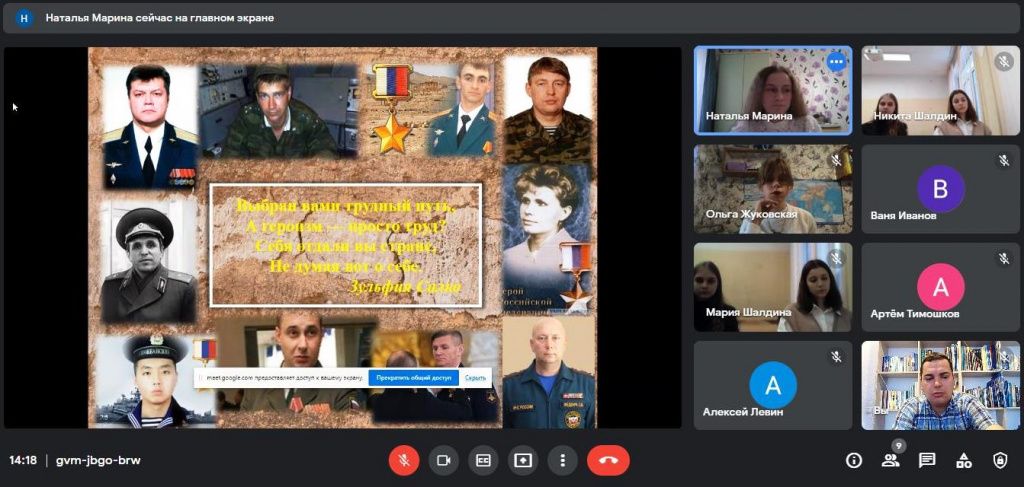Viewport: 1024px width, 487px height.
Task: Click muted mic icon on Мария Шалдина tile
Action: coord(836,259)
